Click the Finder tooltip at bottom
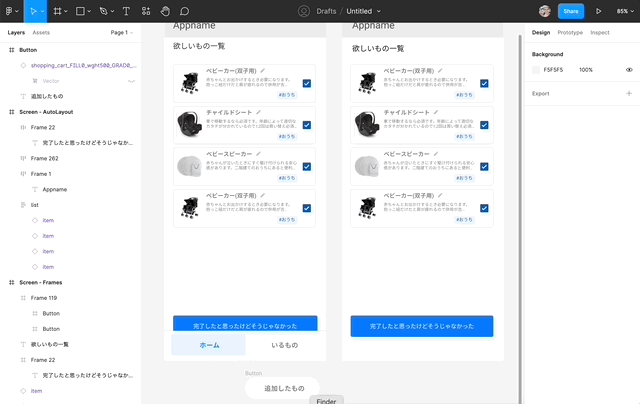This screenshot has height=404, width=640. tap(327, 400)
